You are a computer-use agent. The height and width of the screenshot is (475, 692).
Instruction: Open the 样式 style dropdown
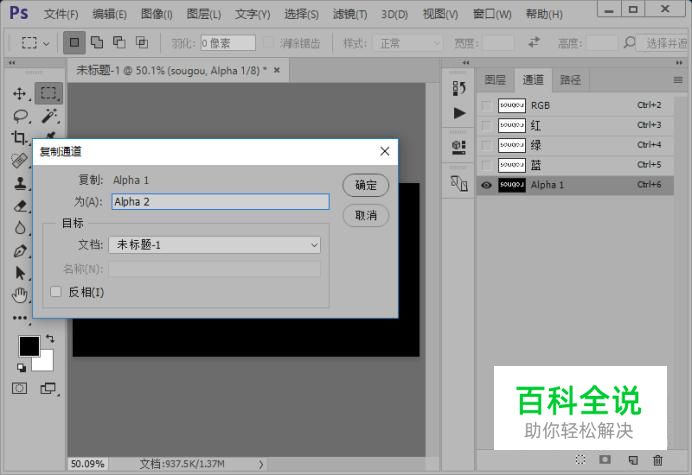click(408, 43)
